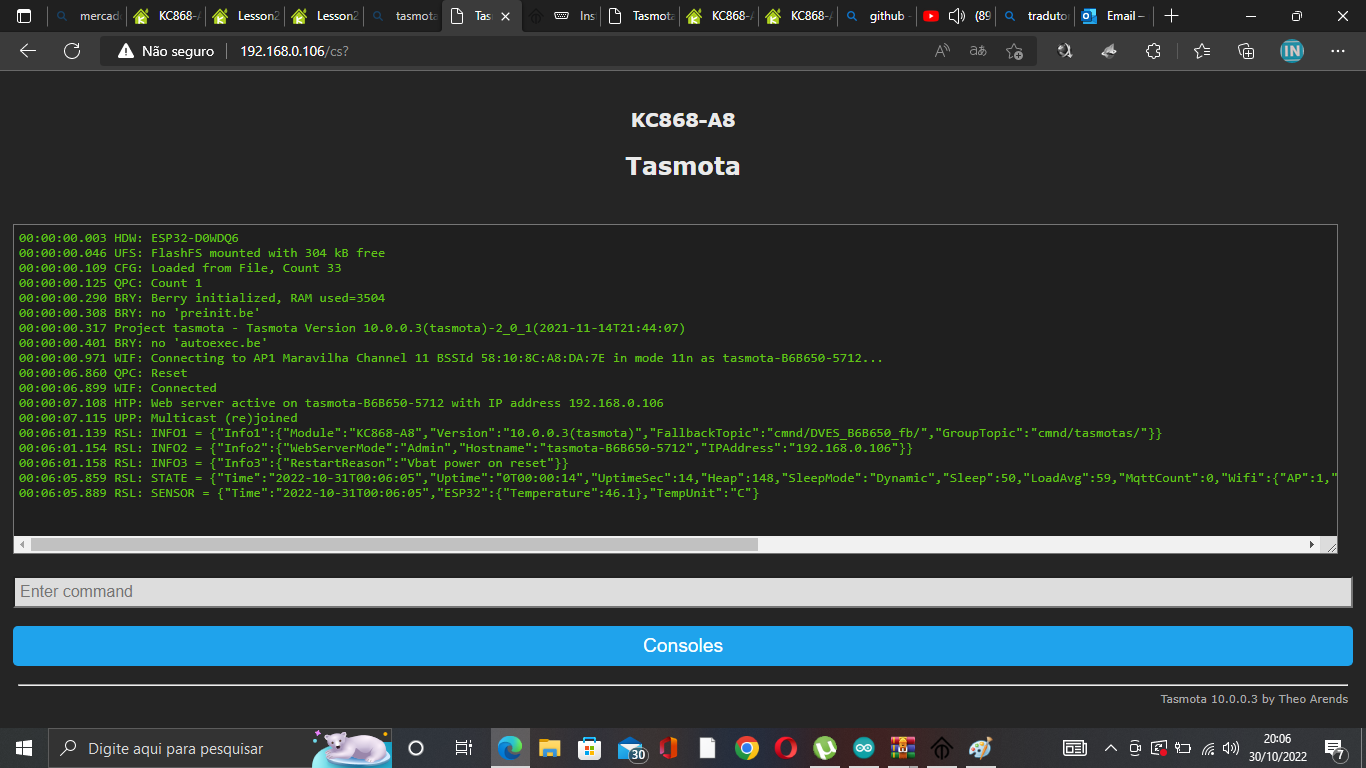The height and width of the screenshot is (768, 1366).
Task: Open the Arduino IDE from taskbar
Action: [x=863, y=748]
